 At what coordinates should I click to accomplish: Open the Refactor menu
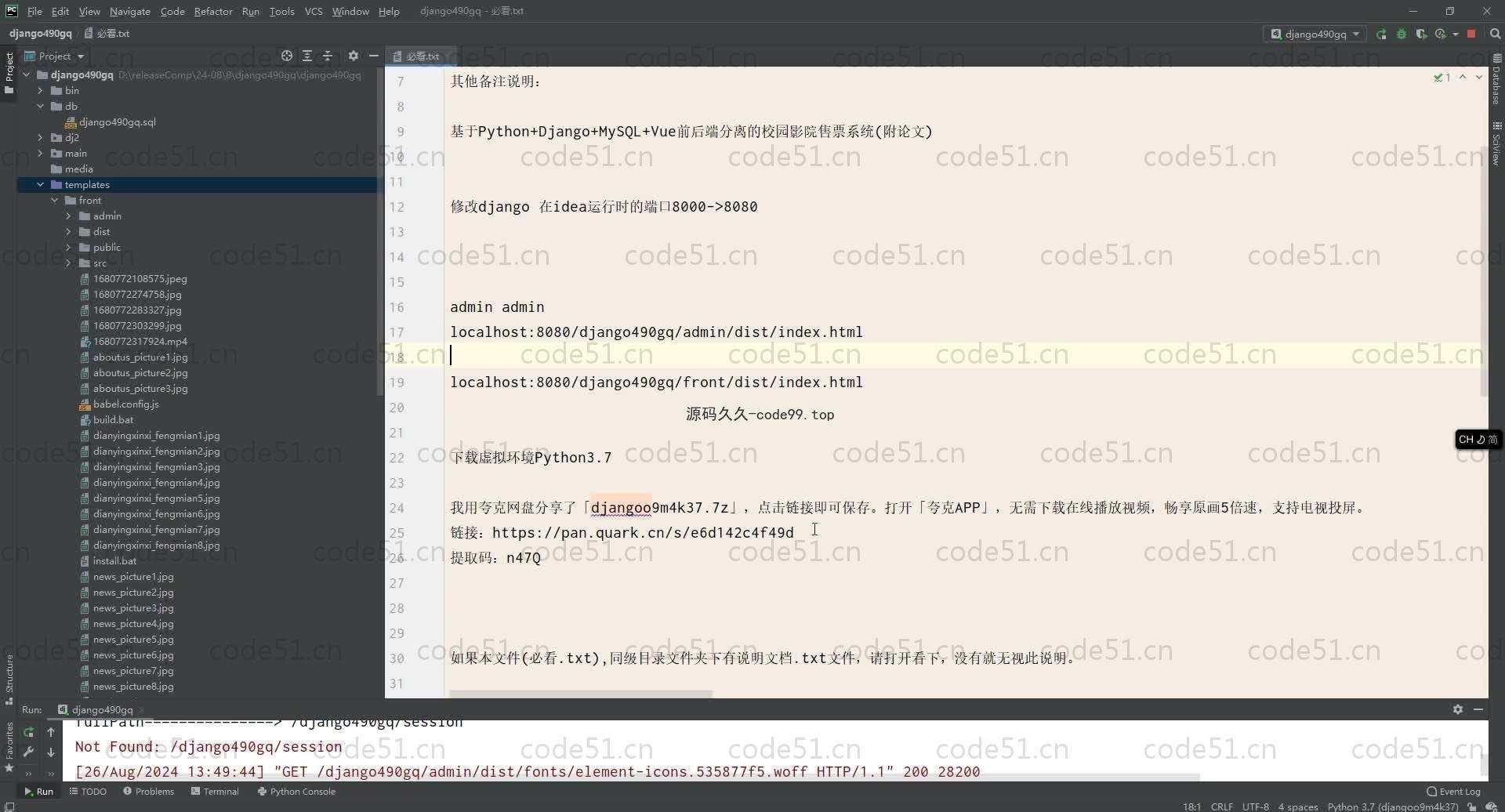213,11
